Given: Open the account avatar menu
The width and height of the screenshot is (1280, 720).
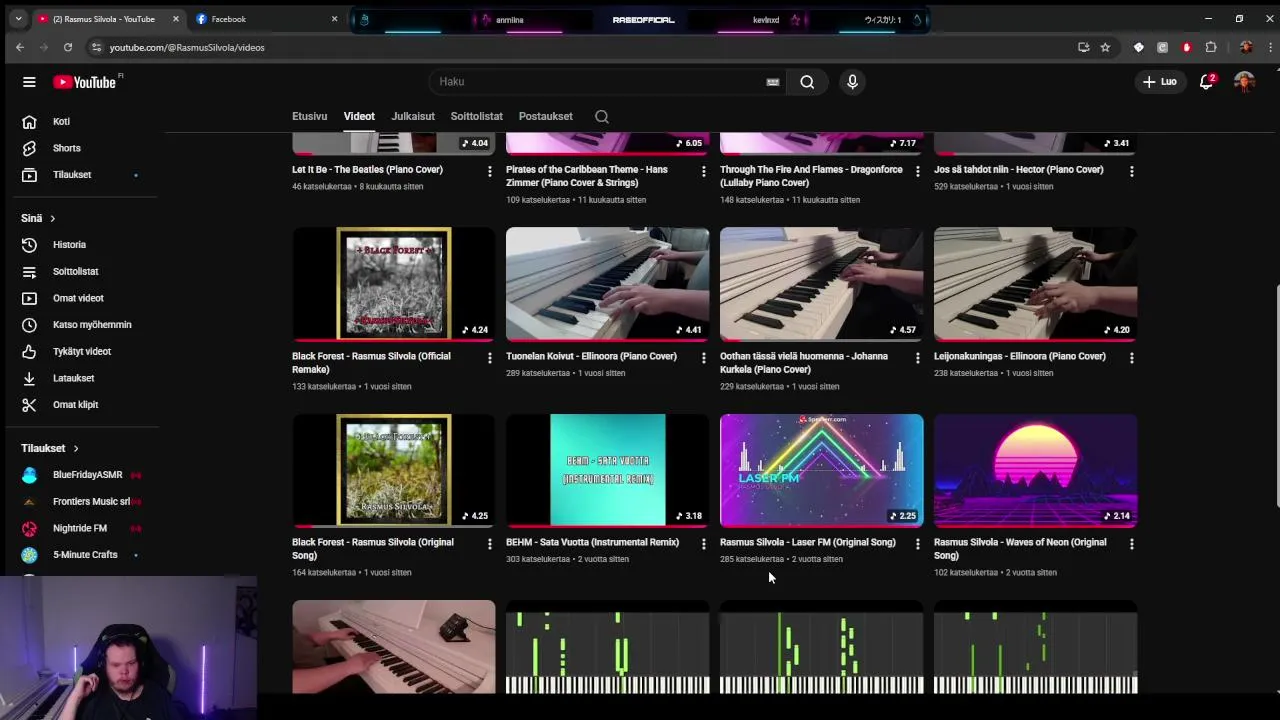Looking at the screenshot, I should pyautogui.click(x=1244, y=82).
